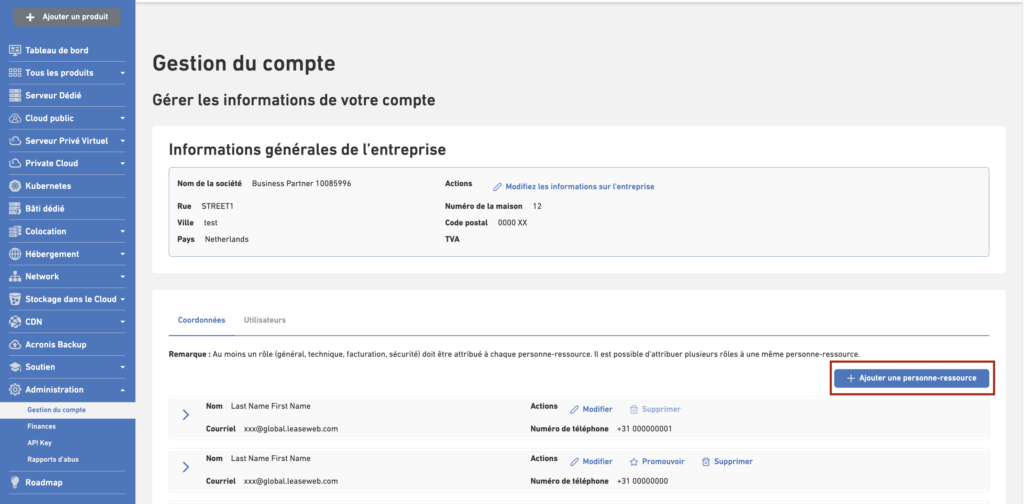Click the Roadmap lightbulb icon
Viewport: 1024px width, 504px height.
point(15,483)
